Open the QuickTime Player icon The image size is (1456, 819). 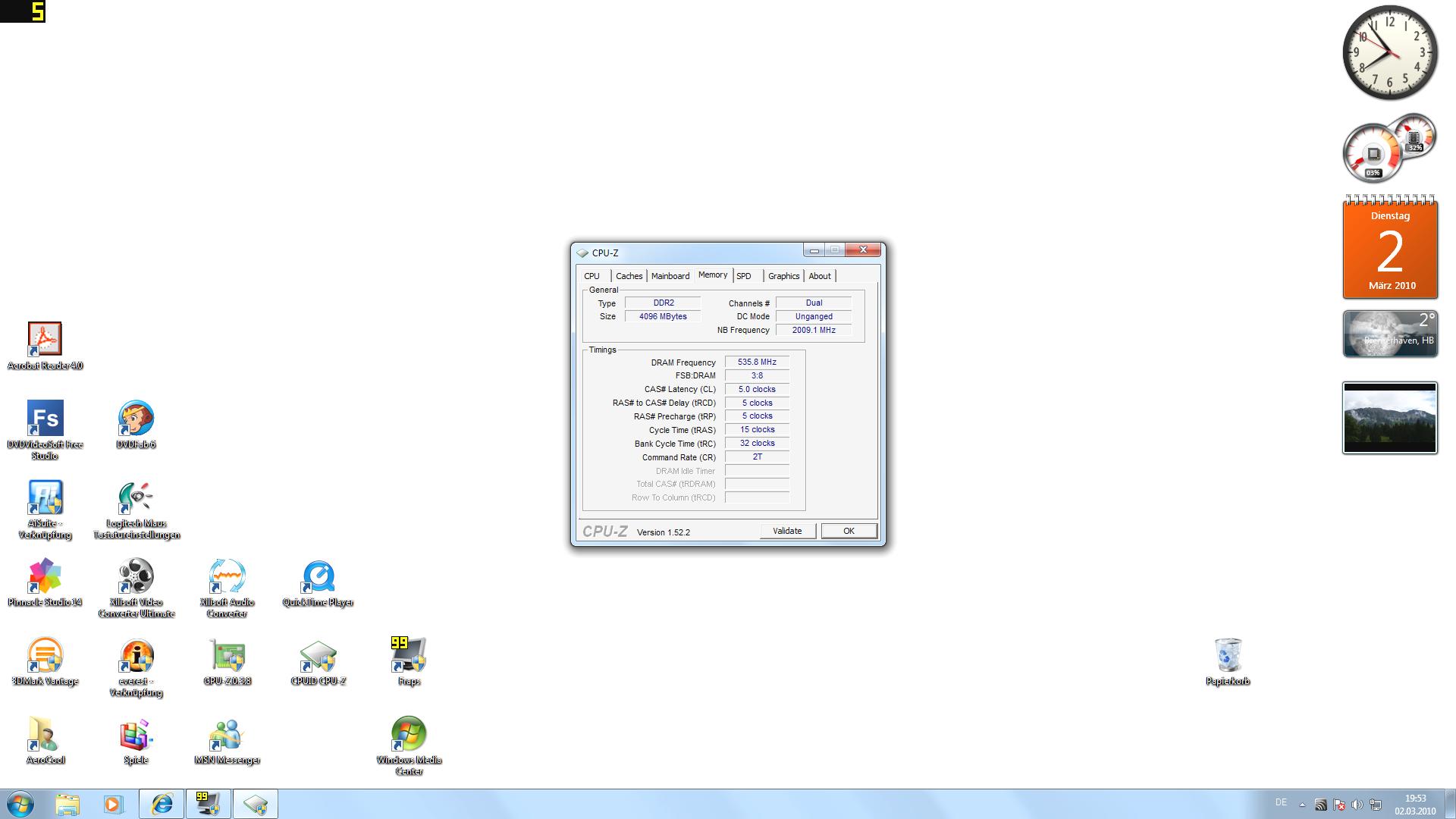tap(318, 578)
